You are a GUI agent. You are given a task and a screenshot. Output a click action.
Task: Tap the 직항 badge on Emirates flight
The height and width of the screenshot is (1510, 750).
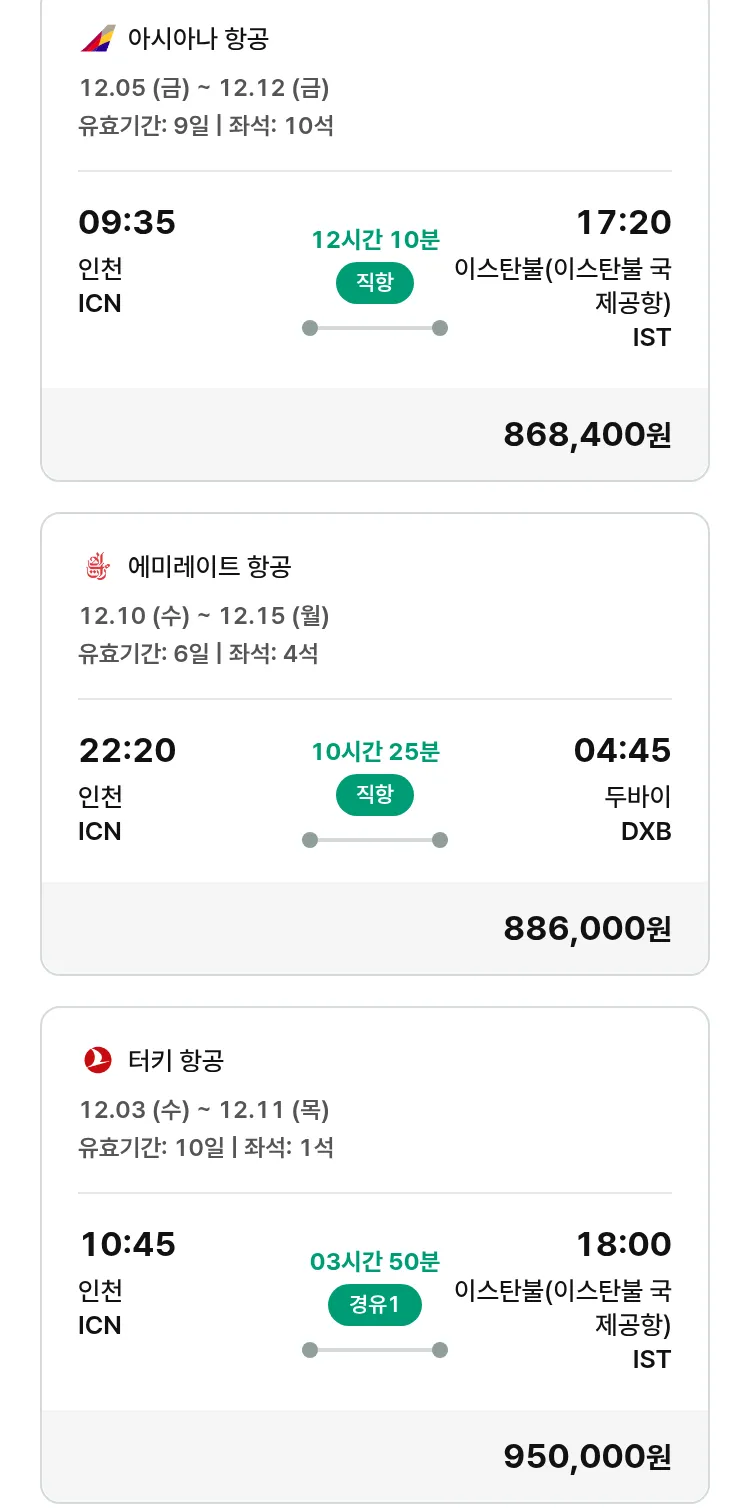coord(375,795)
